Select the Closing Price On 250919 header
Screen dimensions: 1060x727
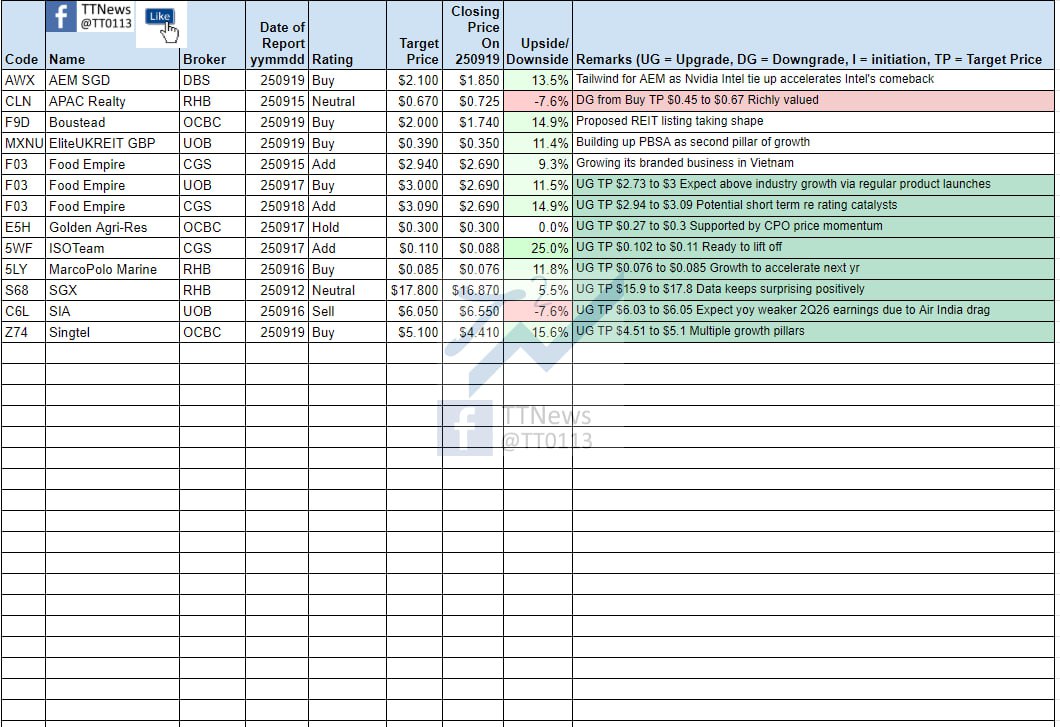click(475, 35)
